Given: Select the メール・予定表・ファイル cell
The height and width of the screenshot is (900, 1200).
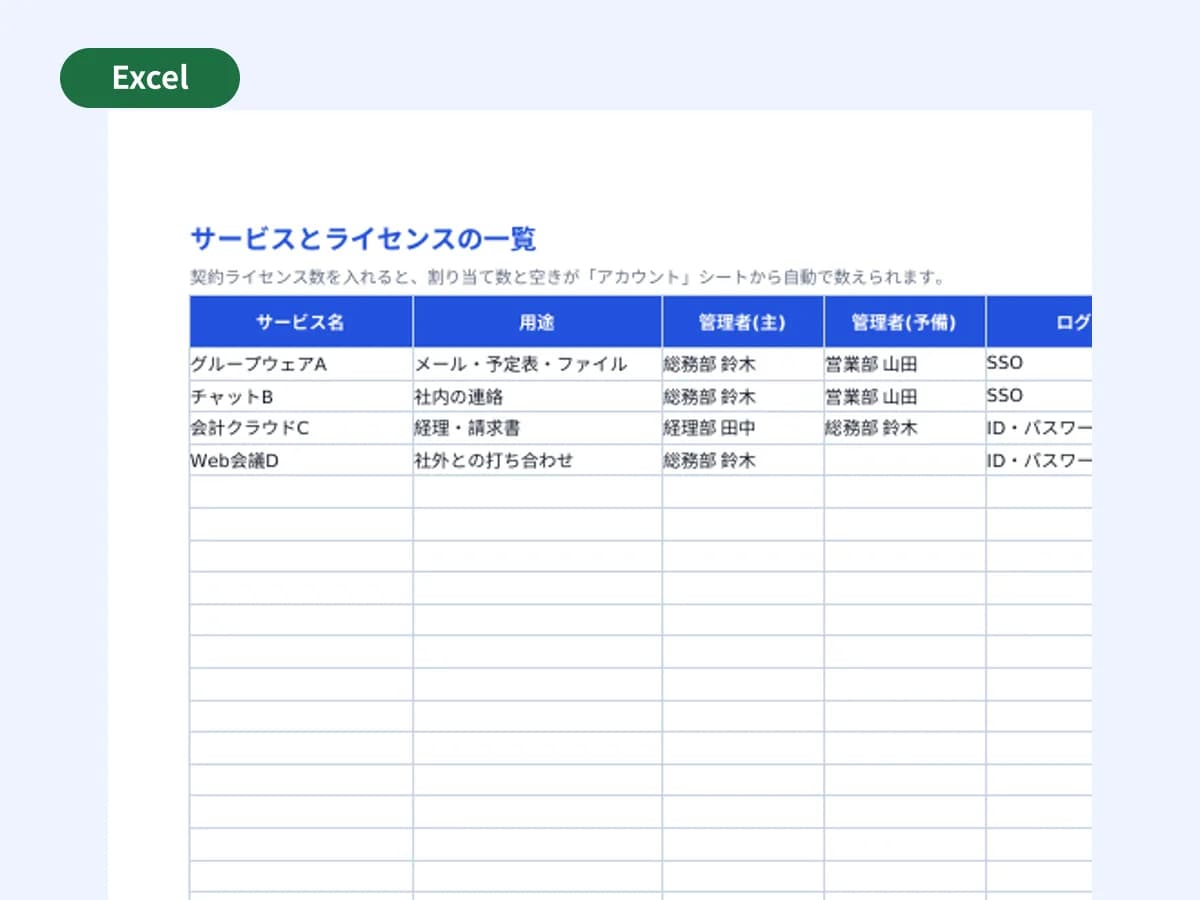Looking at the screenshot, I should coord(537,364).
